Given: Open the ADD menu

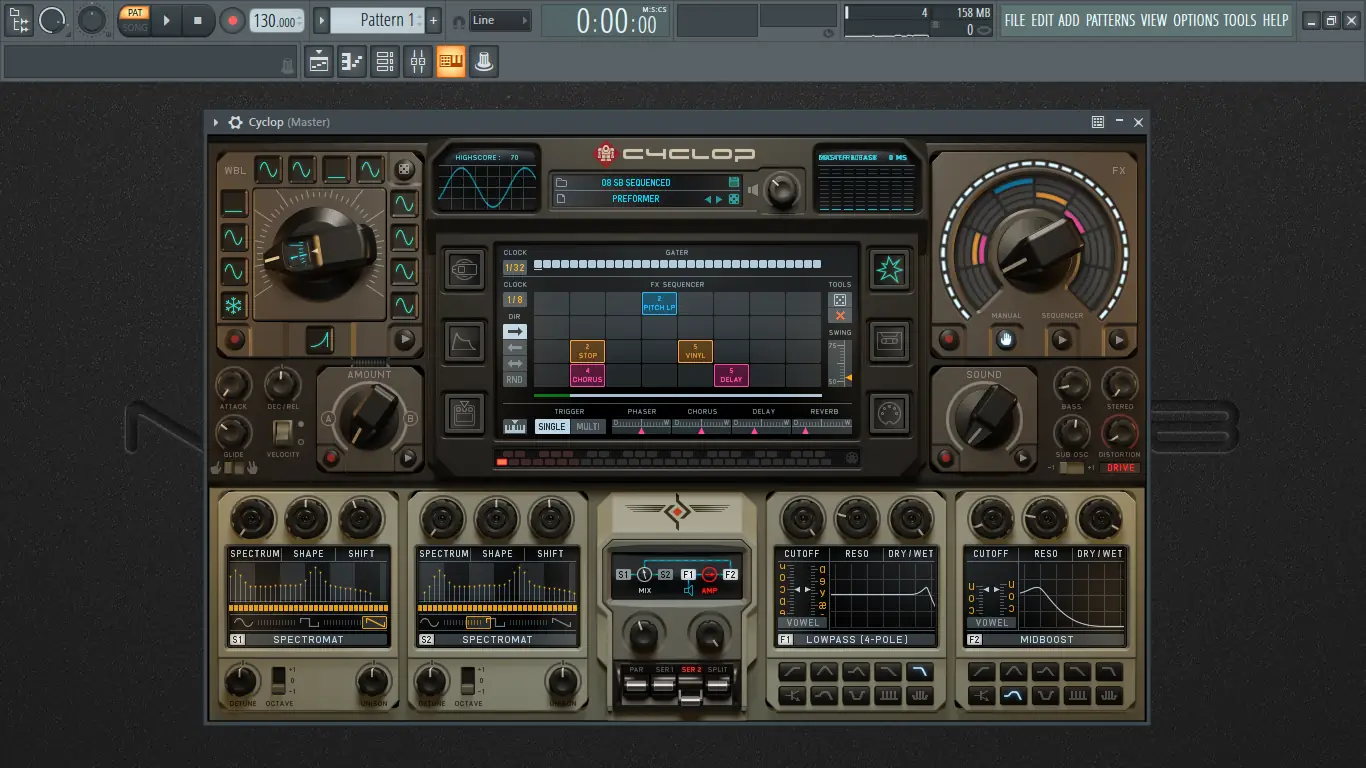Looking at the screenshot, I should tap(1069, 20).
